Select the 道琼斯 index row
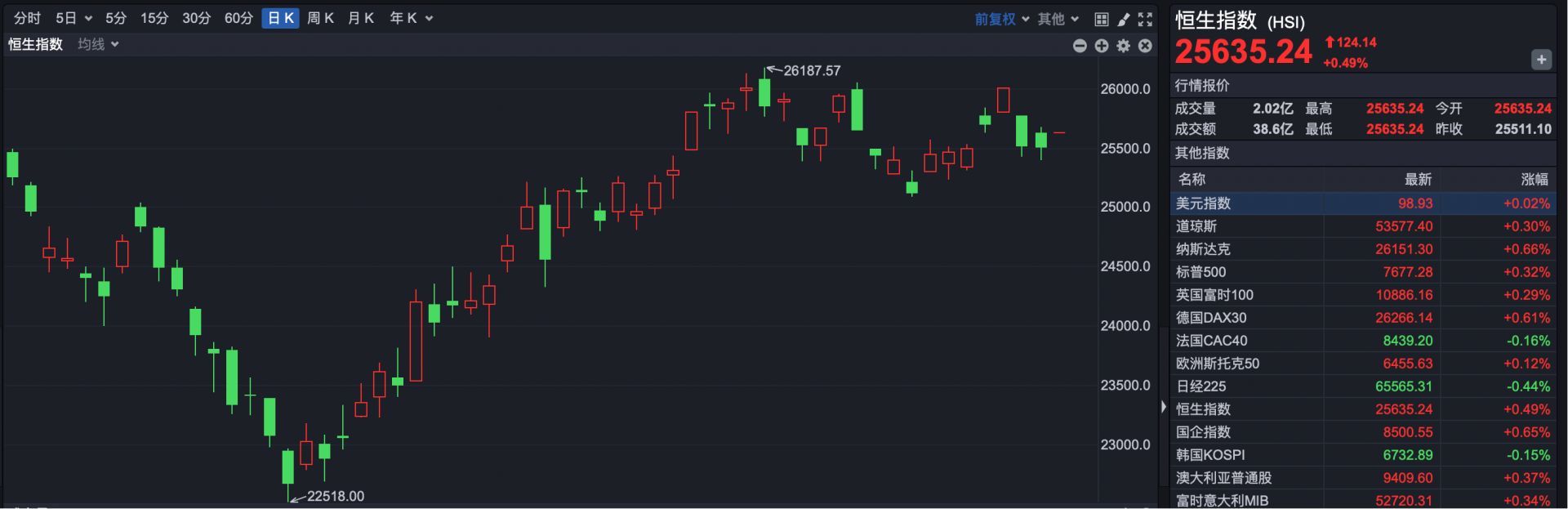 [1363, 226]
